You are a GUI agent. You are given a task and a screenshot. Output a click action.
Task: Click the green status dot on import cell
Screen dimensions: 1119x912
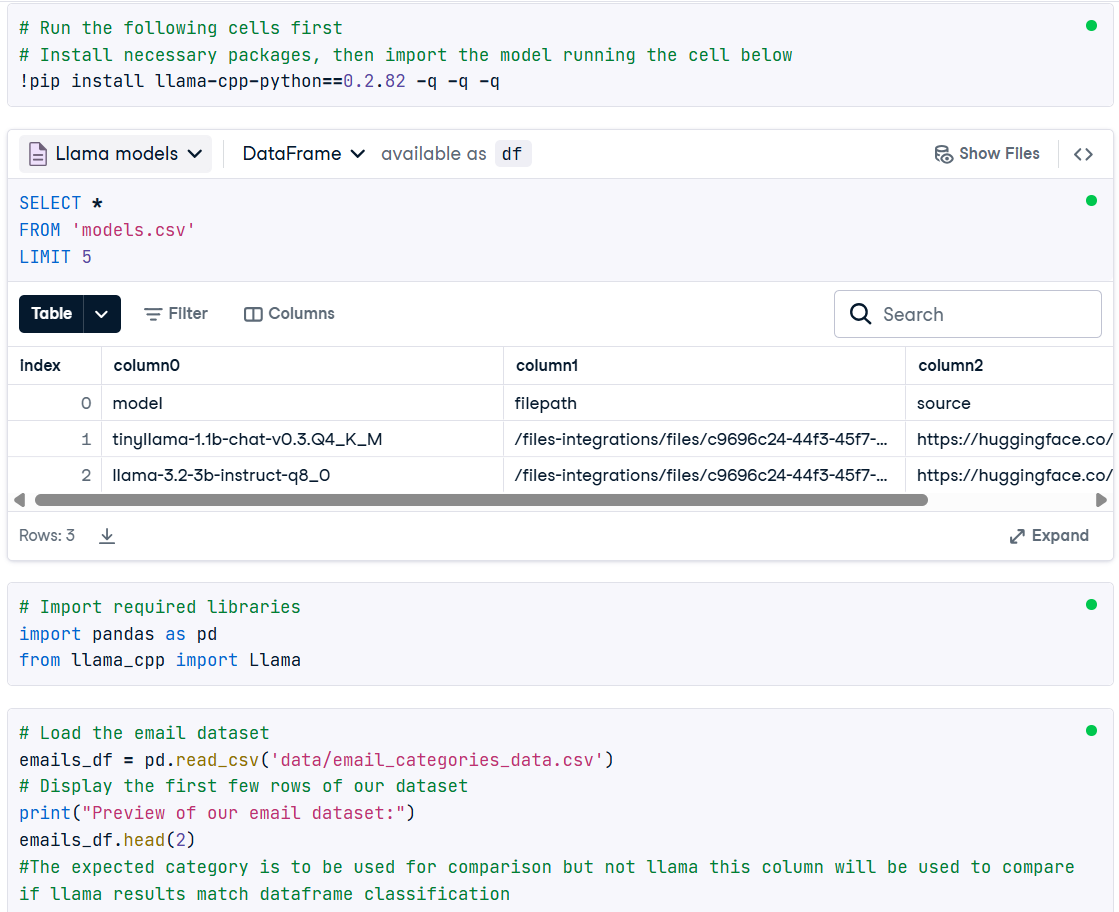tap(1091, 605)
